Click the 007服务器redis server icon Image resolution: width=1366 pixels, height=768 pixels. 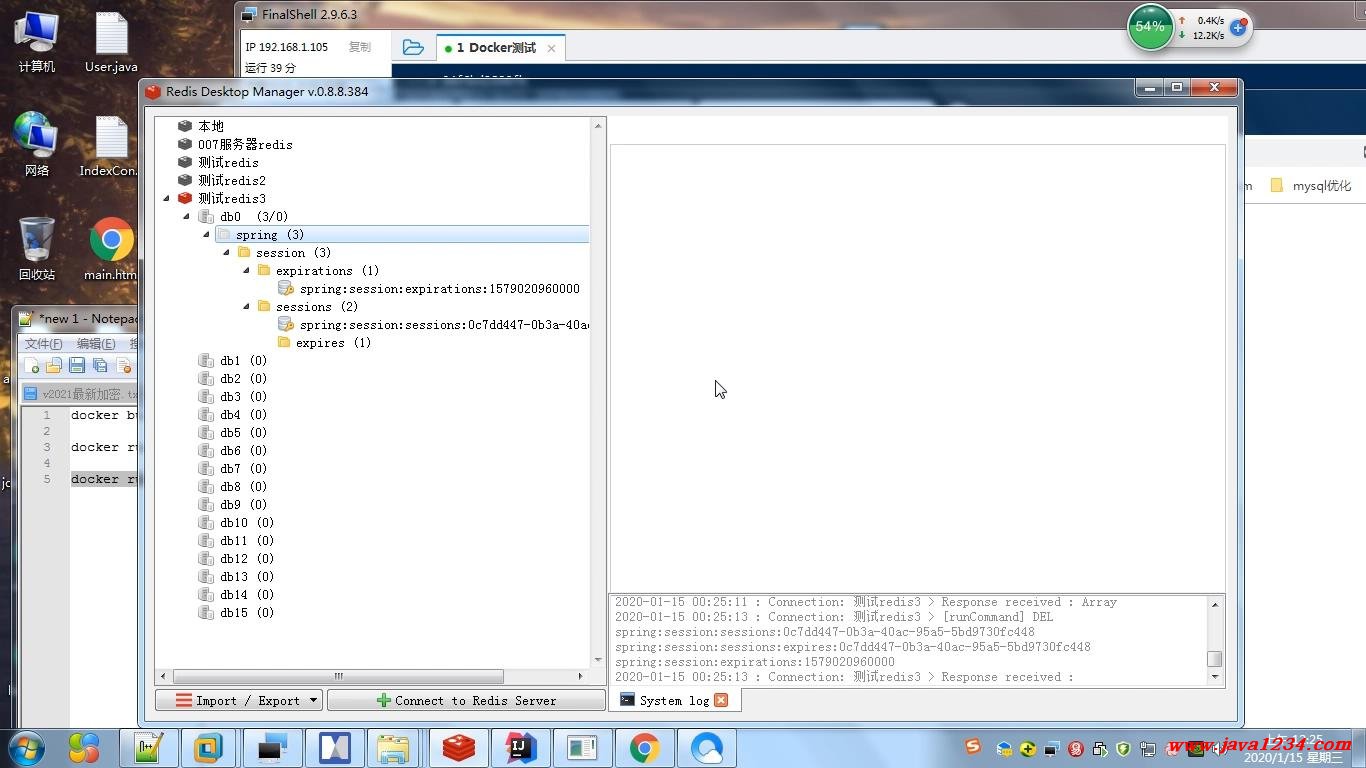tap(184, 144)
